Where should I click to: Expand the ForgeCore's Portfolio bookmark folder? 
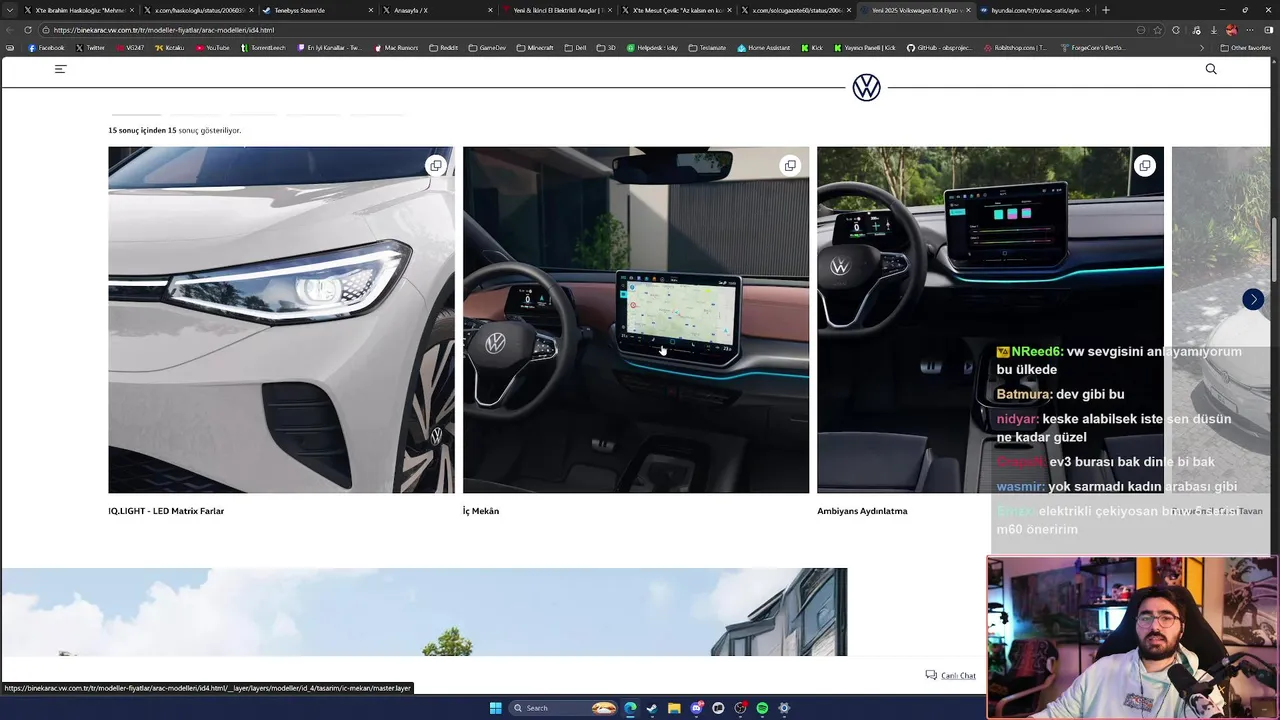1092,47
